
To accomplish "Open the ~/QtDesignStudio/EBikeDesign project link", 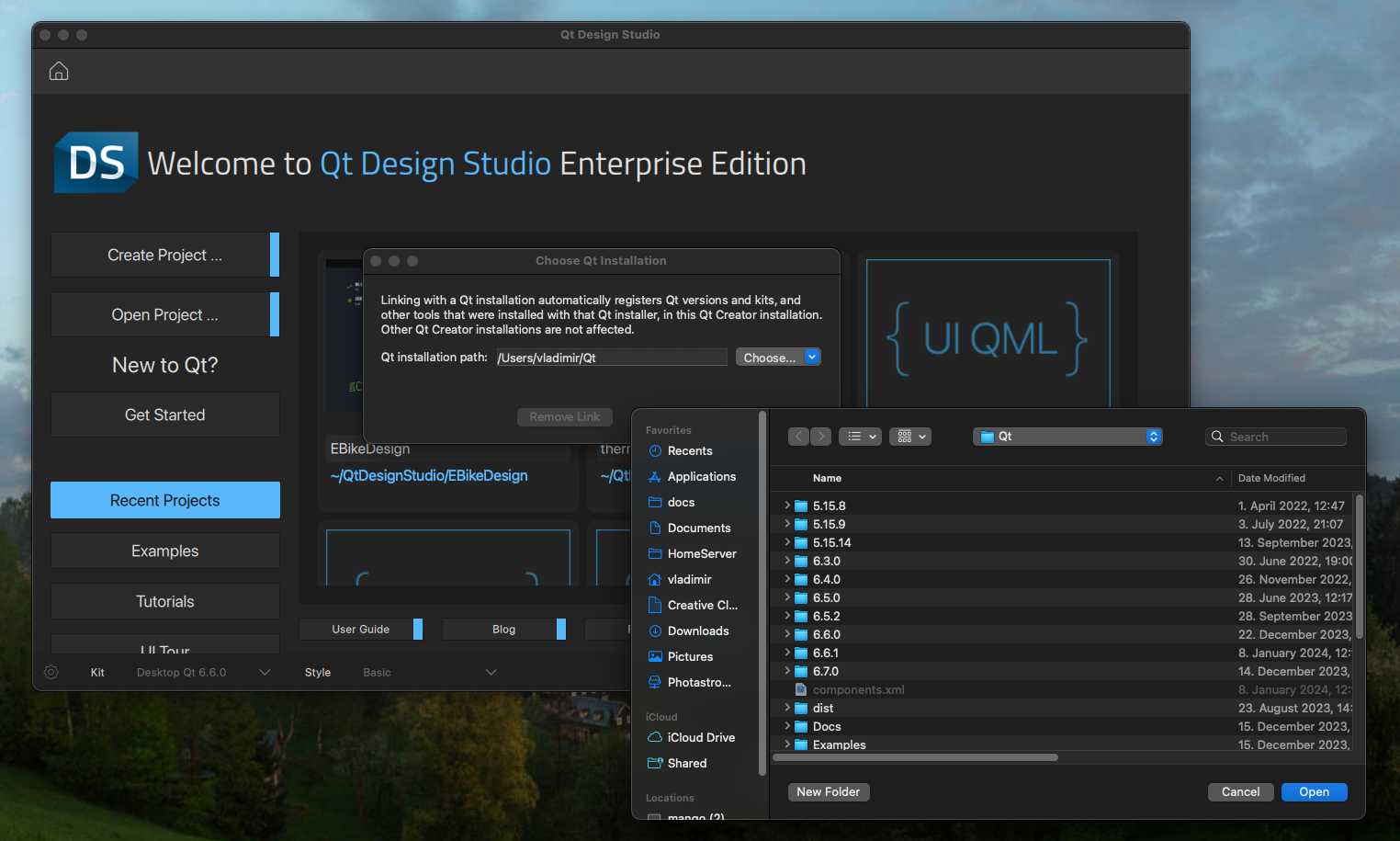I will point(429,475).
